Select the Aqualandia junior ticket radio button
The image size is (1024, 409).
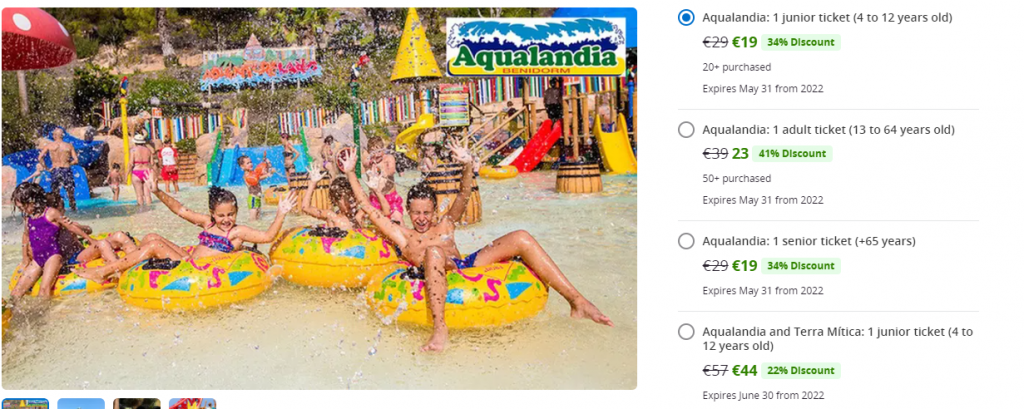click(686, 18)
